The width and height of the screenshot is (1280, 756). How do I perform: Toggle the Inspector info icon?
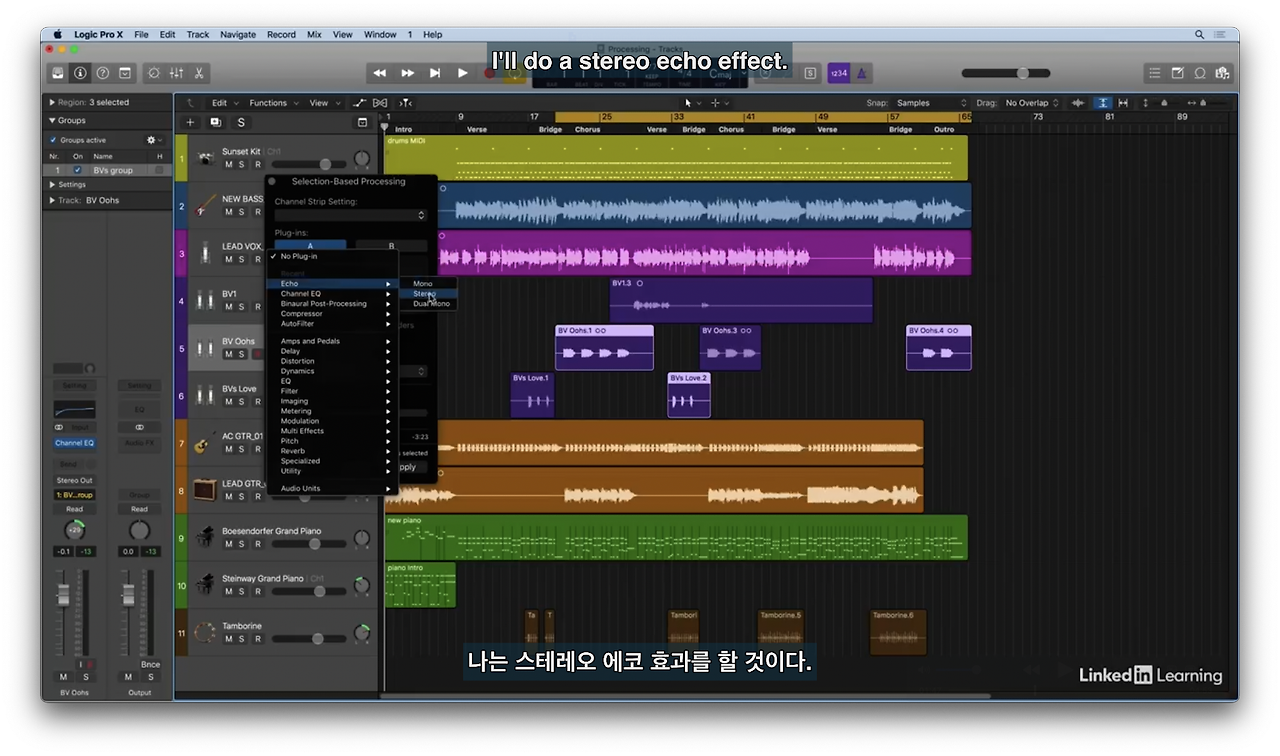pos(80,73)
